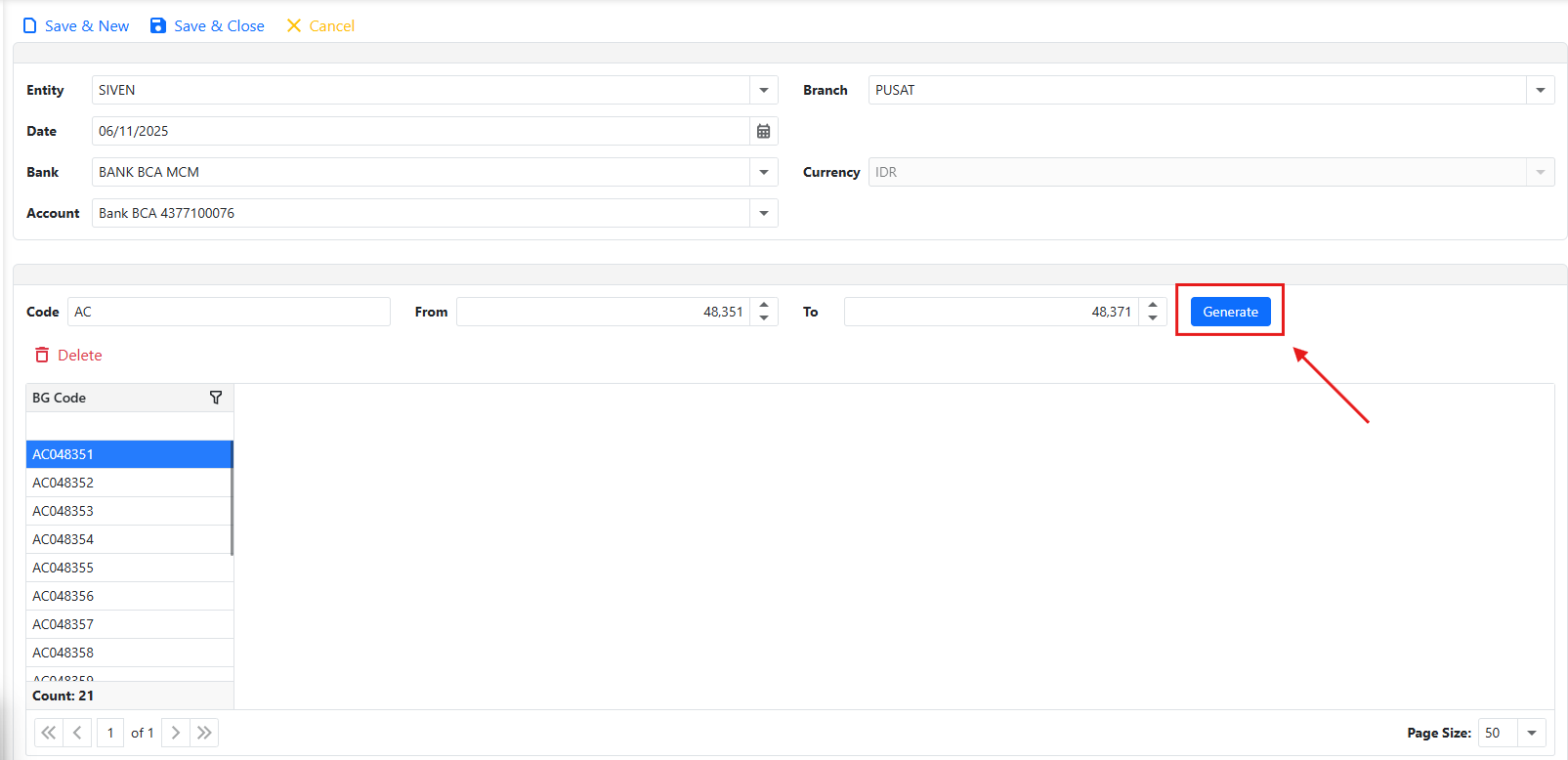Open the Branch dropdown
The image size is (1568, 760).
[x=1541, y=90]
